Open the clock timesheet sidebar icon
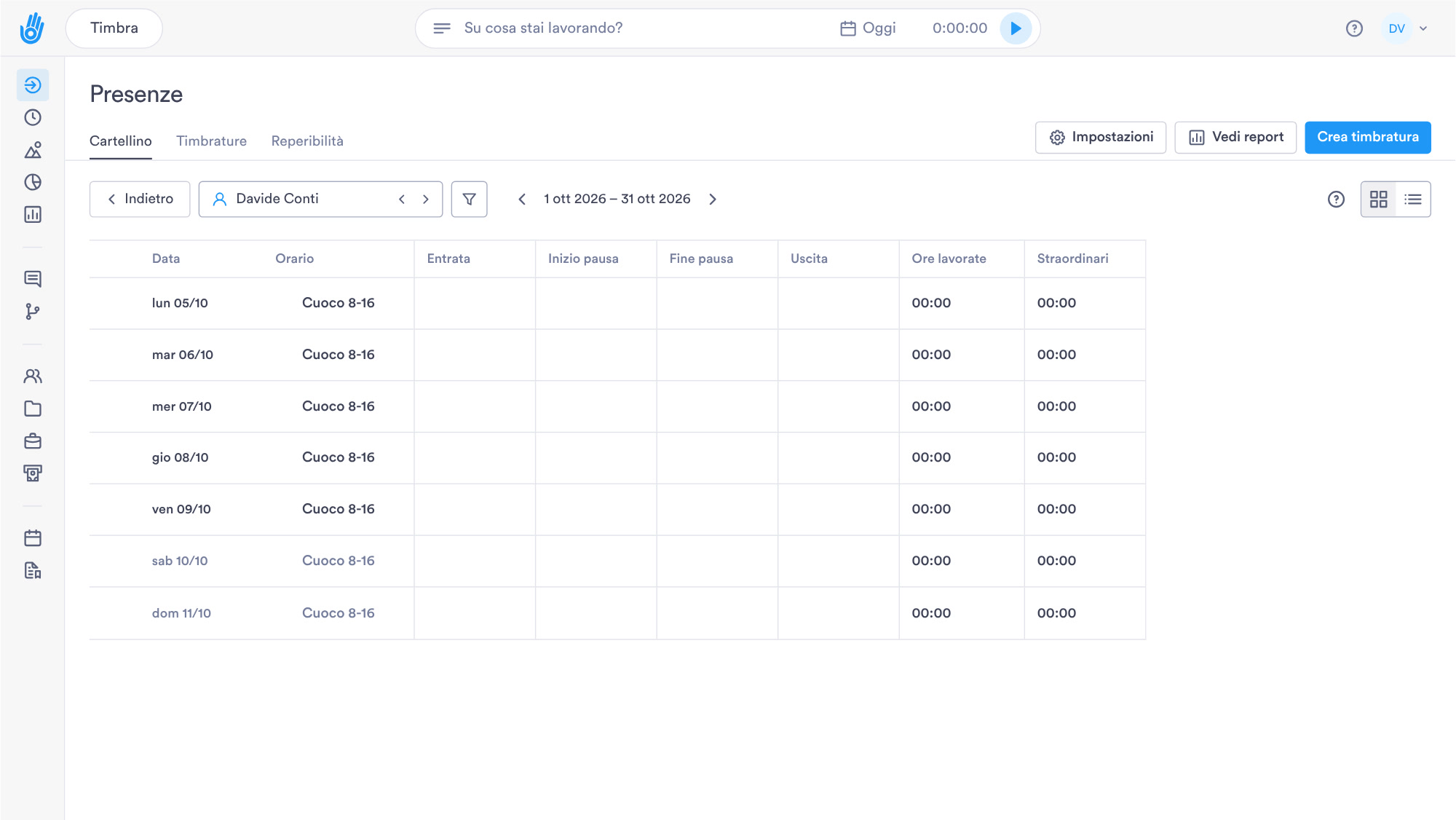The height and width of the screenshot is (820, 1456). point(33,117)
